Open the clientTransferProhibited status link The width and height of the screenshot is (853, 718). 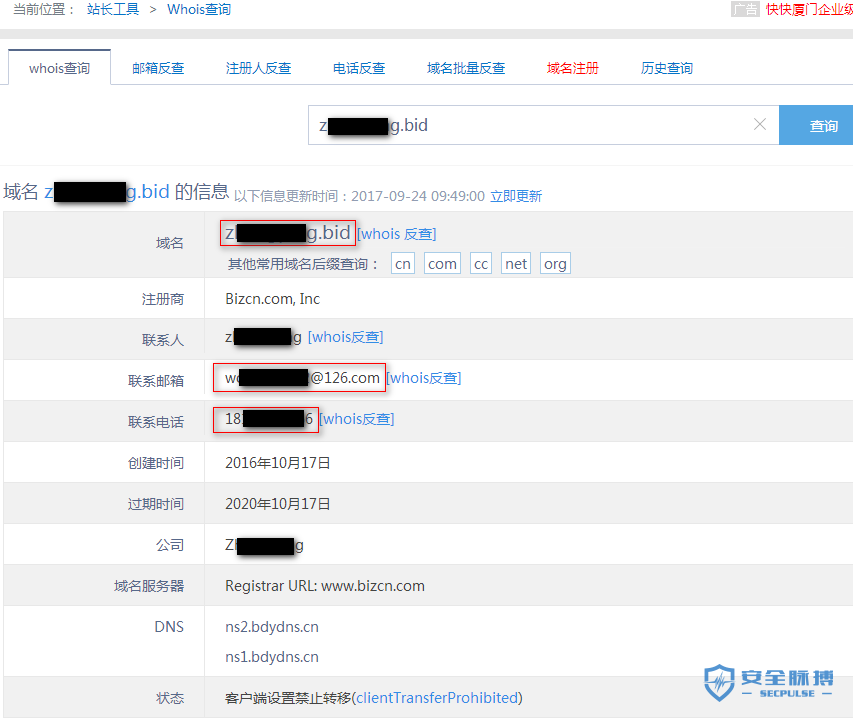[x=437, y=697]
